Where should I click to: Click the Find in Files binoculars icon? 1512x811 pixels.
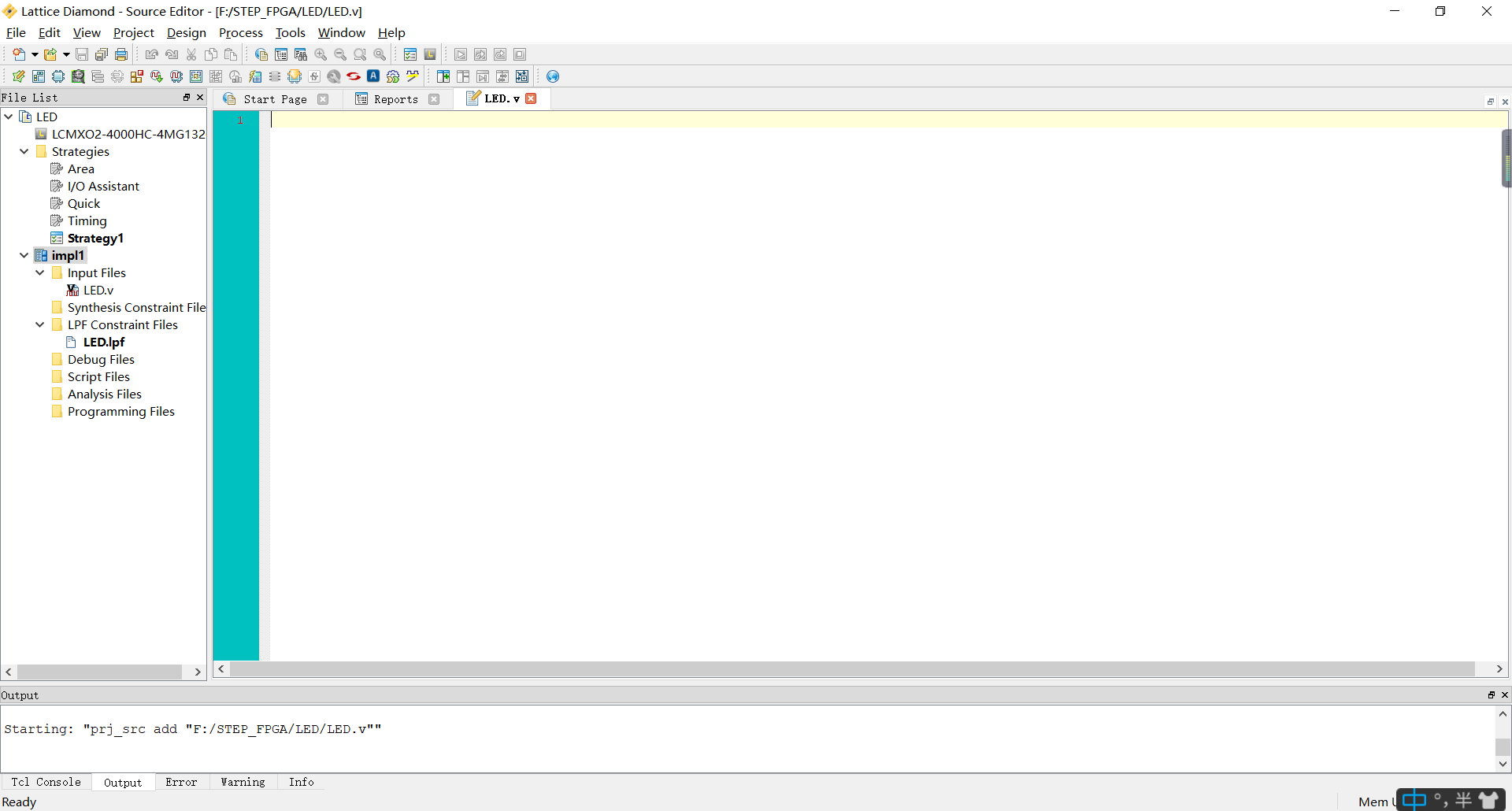[x=301, y=54]
